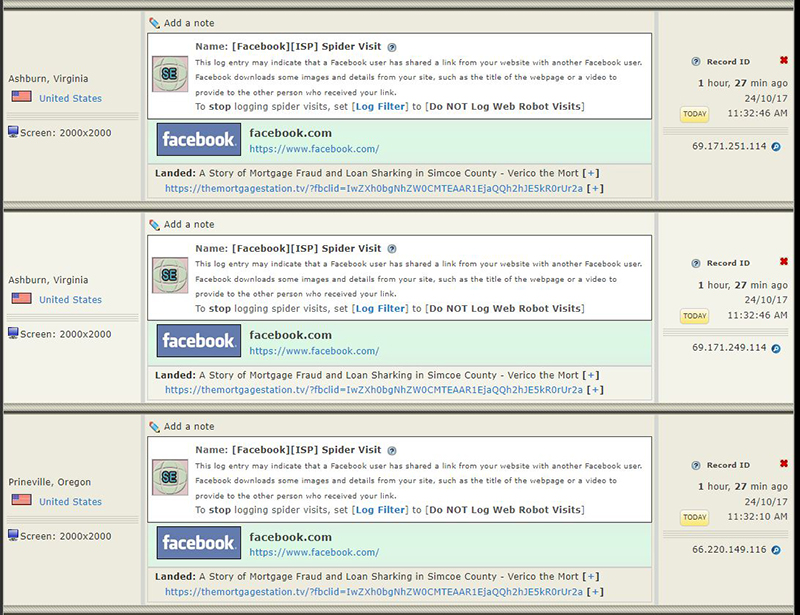Image resolution: width=800 pixels, height=615 pixels.
Task: Select IP address text 66.220.149.116
Action: point(729,550)
